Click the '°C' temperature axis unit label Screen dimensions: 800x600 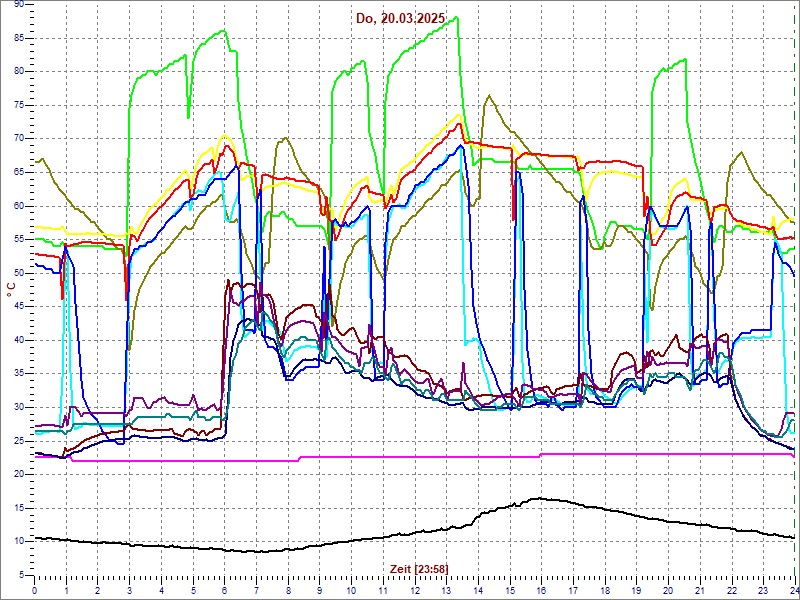pos(11,291)
